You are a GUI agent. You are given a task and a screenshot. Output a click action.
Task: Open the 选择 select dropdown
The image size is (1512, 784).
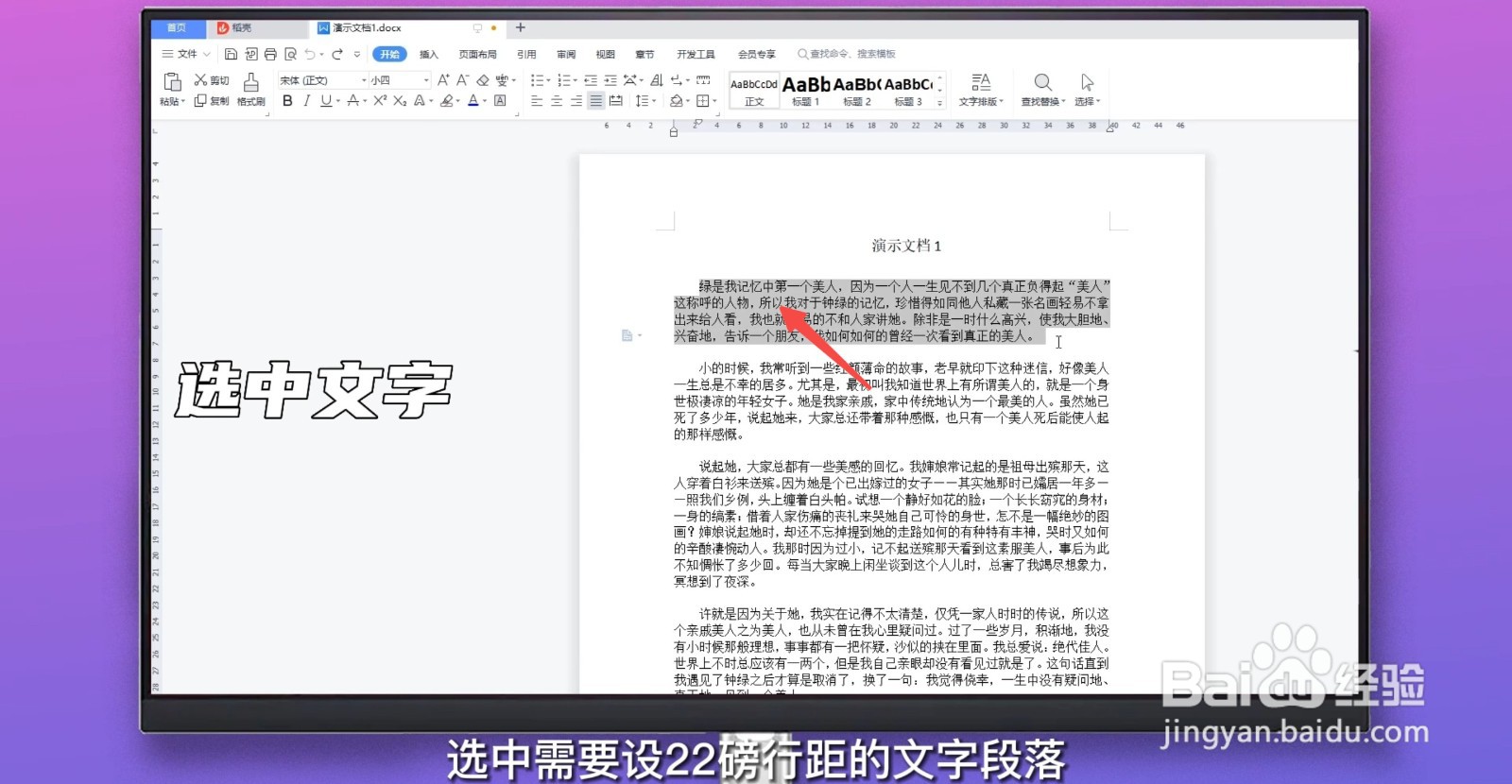tap(1088, 101)
